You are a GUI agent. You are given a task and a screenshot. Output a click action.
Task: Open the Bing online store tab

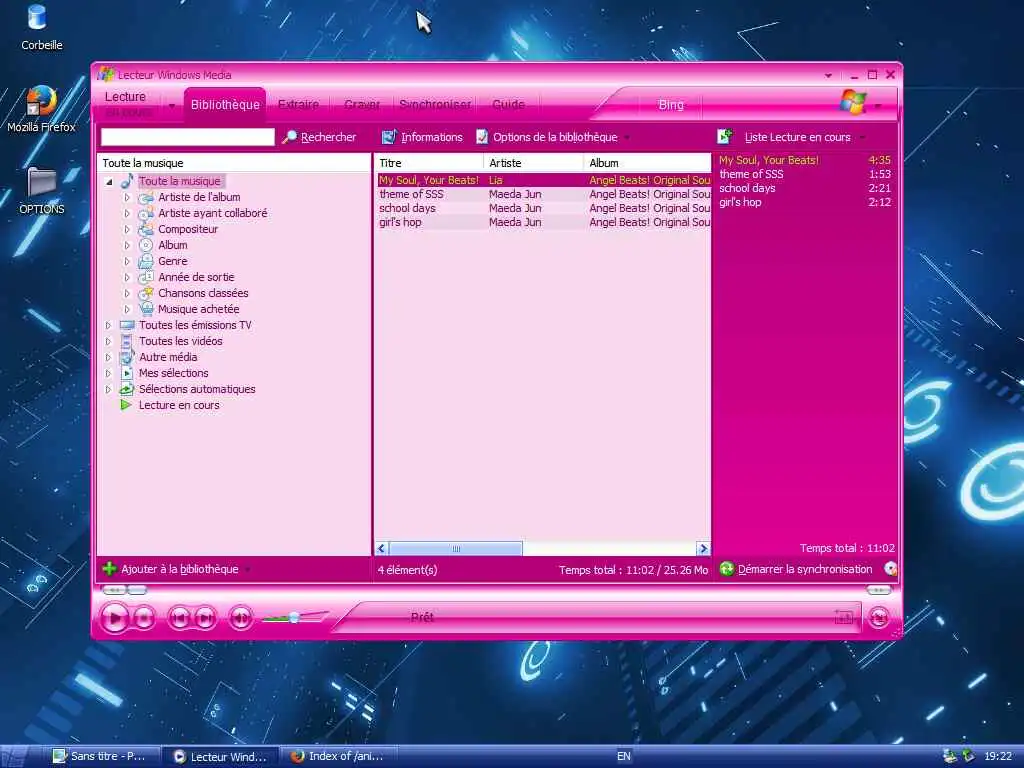[671, 104]
